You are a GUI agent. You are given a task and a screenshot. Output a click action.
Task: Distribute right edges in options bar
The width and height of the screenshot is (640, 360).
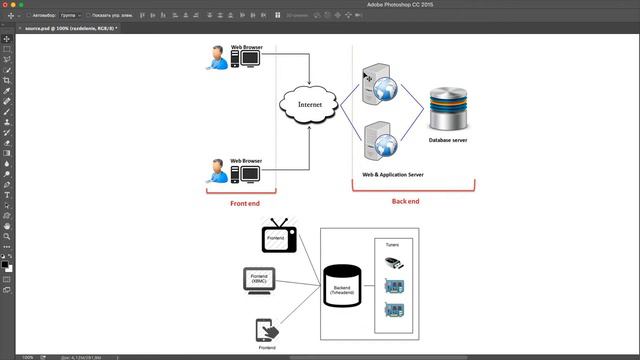264,15
